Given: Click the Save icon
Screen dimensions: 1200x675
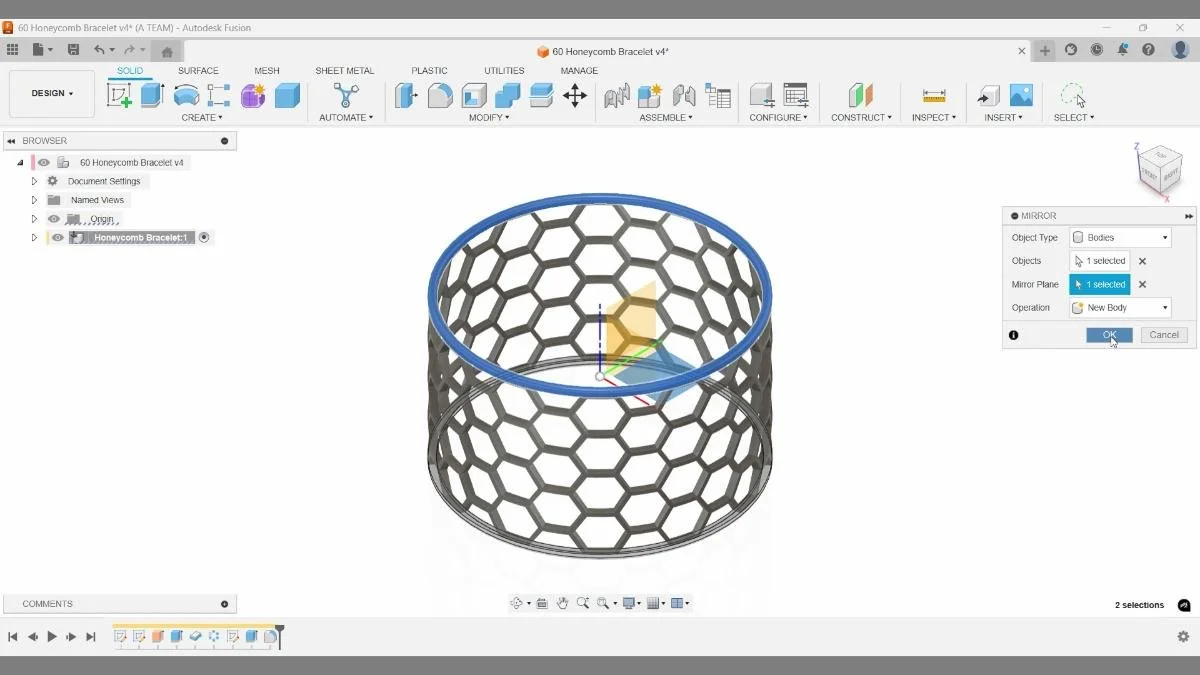Looking at the screenshot, I should pos(73,49).
